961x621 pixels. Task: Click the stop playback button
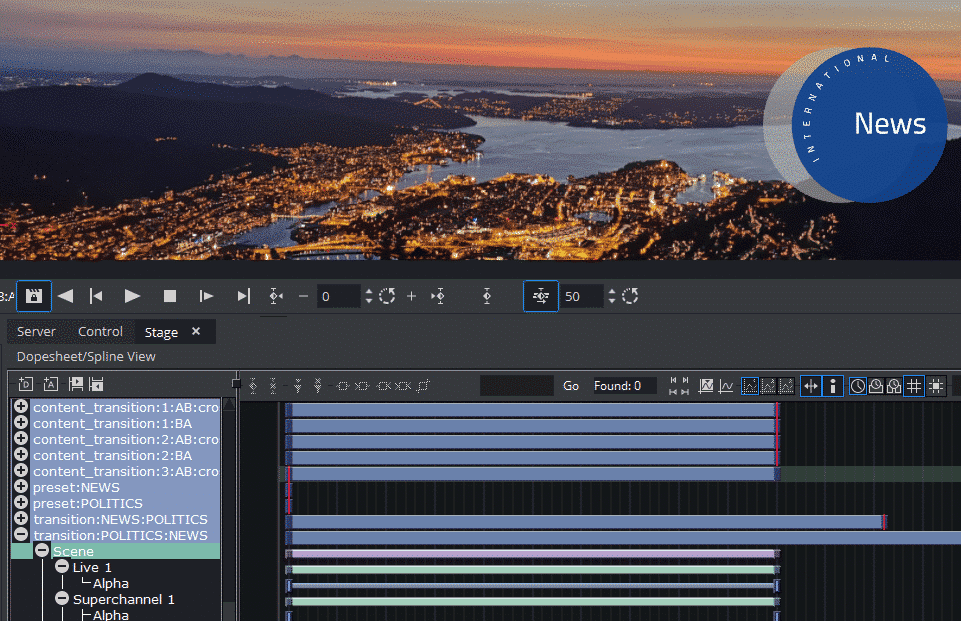(x=170, y=296)
